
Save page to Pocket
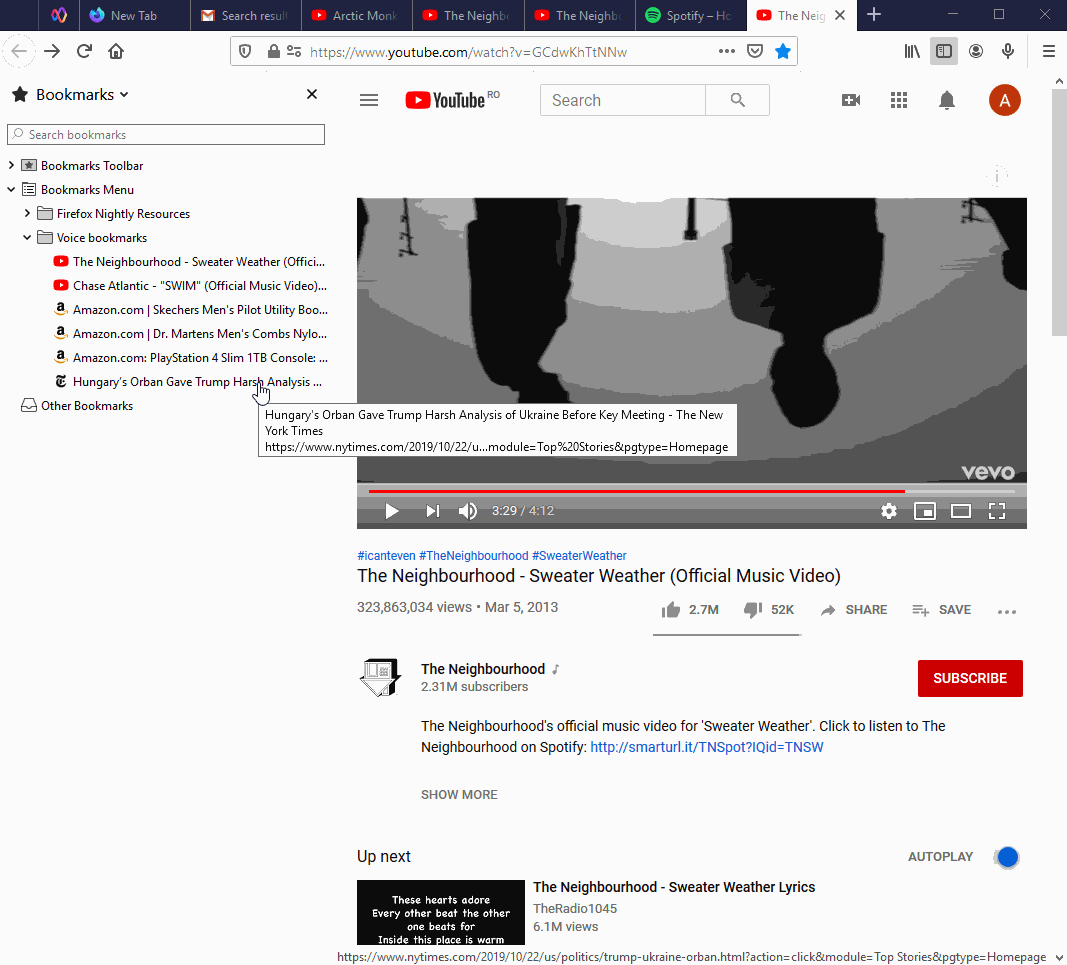(x=755, y=51)
